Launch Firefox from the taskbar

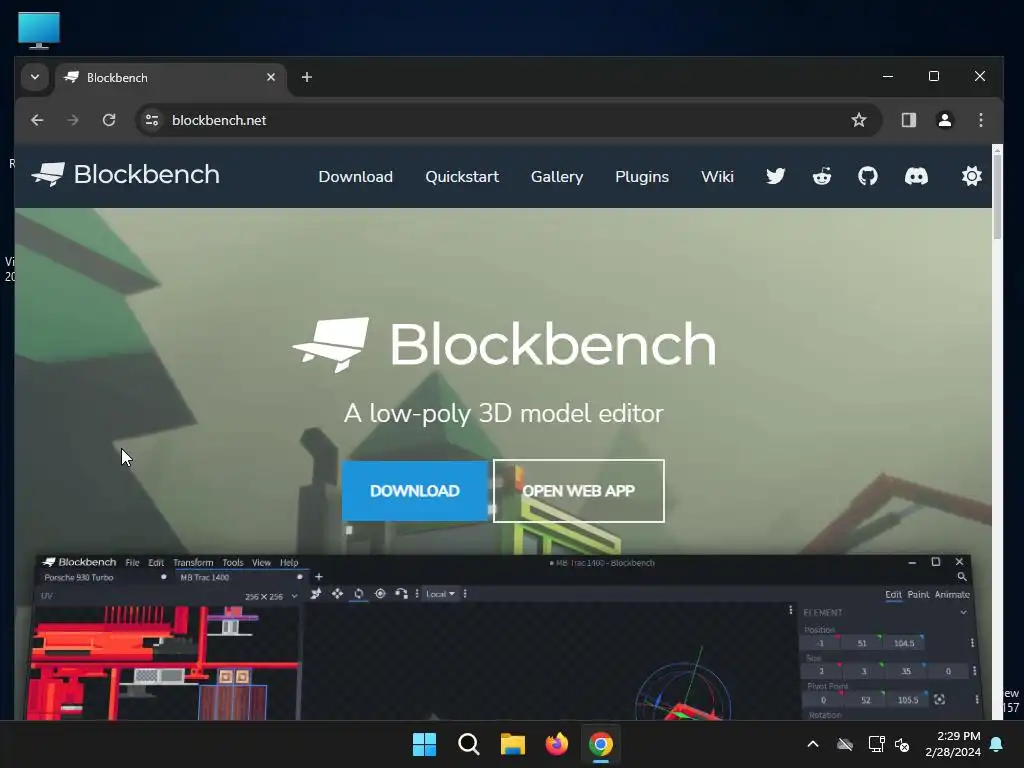[x=556, y=744]
